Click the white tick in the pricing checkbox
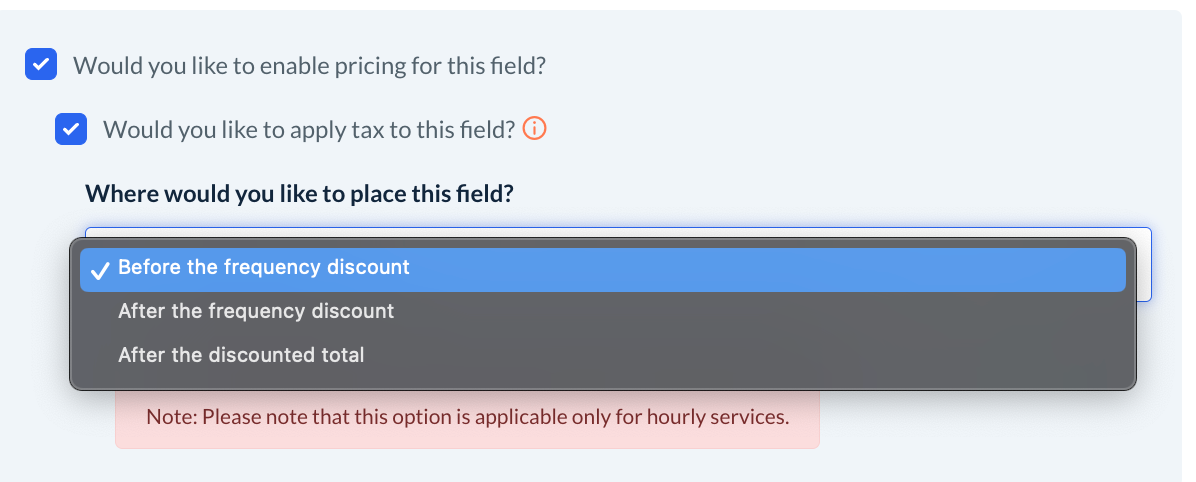Image resolution: width=1196 pixels, height=482 pixels. (41, 66)
